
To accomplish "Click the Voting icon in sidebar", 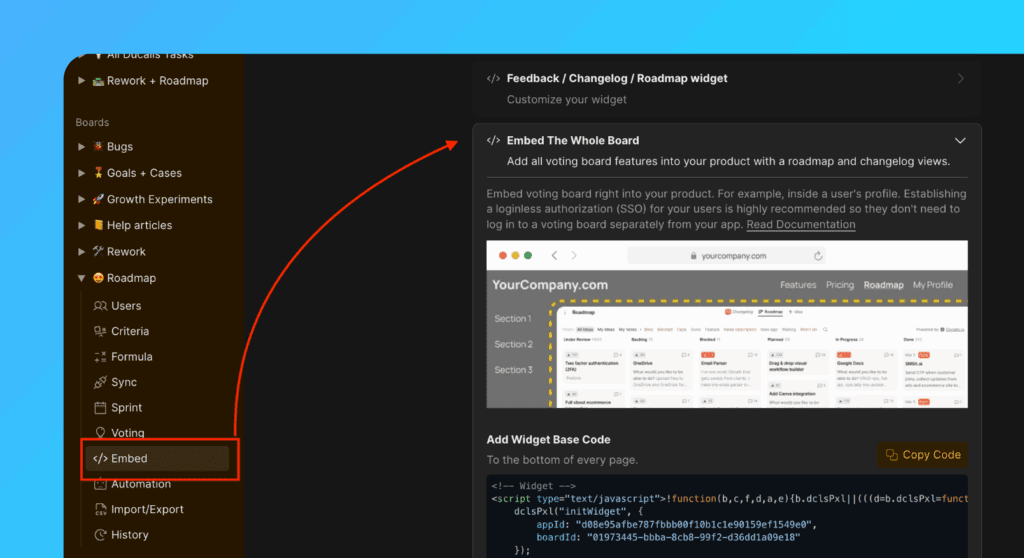I will coord(100,433).
